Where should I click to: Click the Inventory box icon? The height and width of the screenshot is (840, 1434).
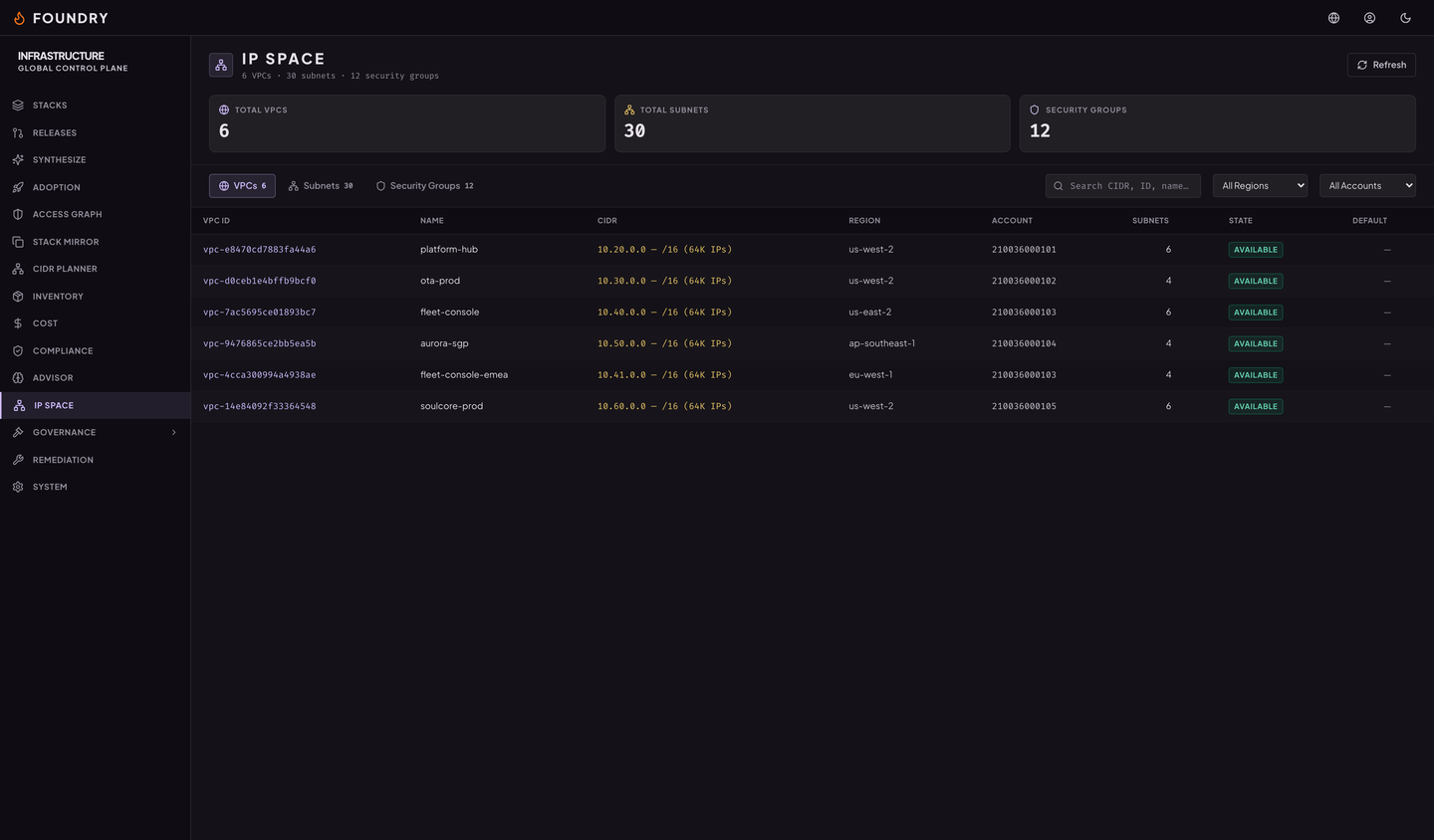[18, 297]
